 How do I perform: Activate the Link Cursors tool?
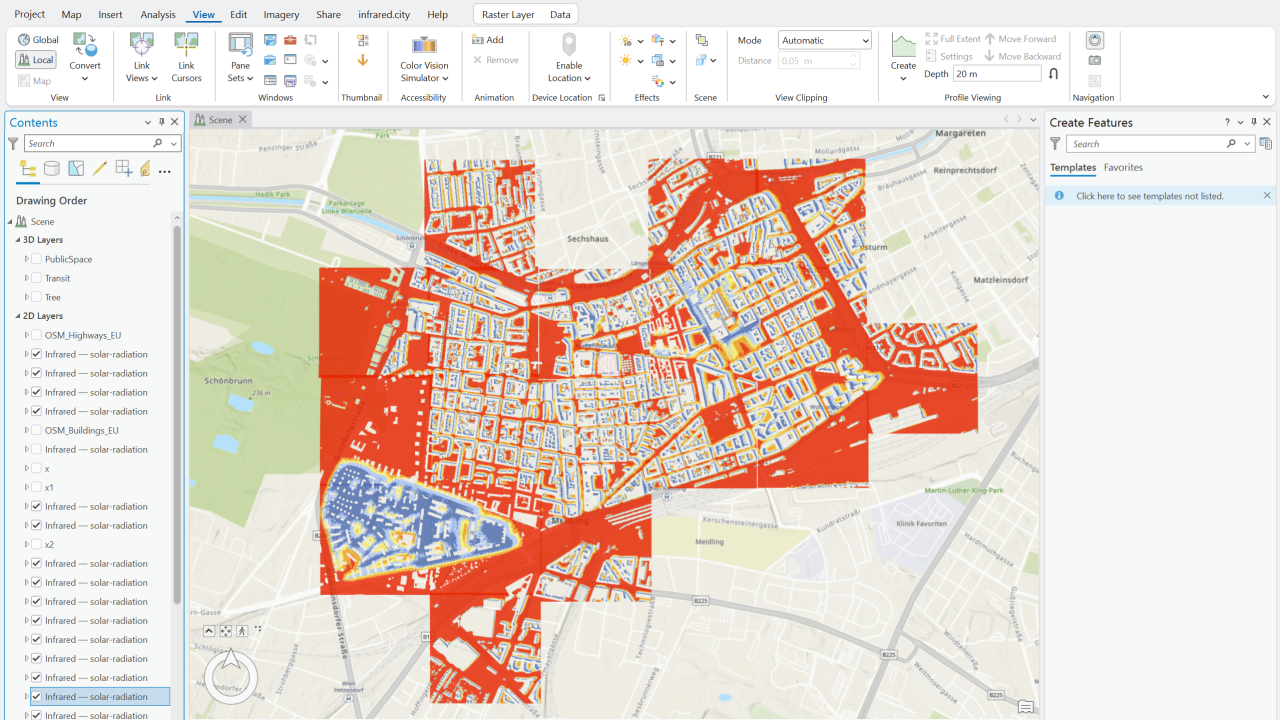point(186,57)
